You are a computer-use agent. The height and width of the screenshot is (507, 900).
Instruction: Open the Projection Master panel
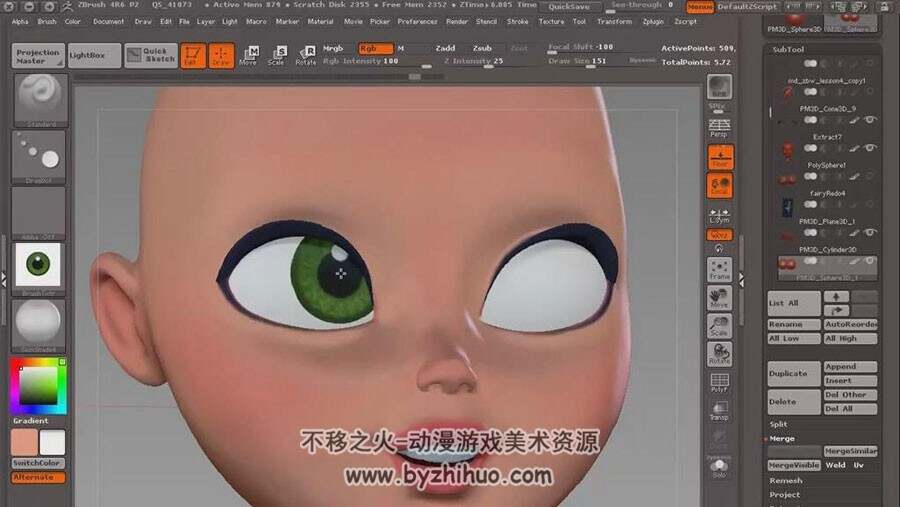click(38, 56)
